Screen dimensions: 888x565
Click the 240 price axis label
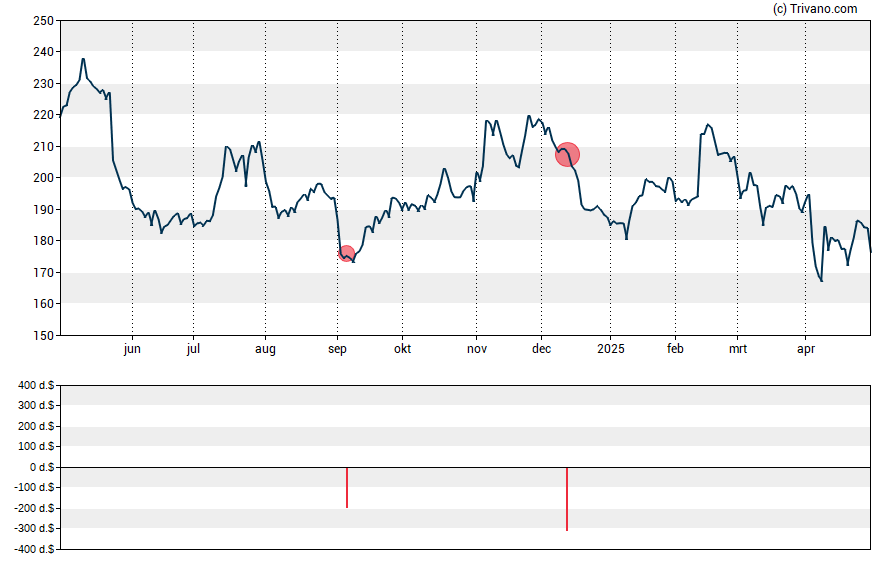click(x=44, y=52)
